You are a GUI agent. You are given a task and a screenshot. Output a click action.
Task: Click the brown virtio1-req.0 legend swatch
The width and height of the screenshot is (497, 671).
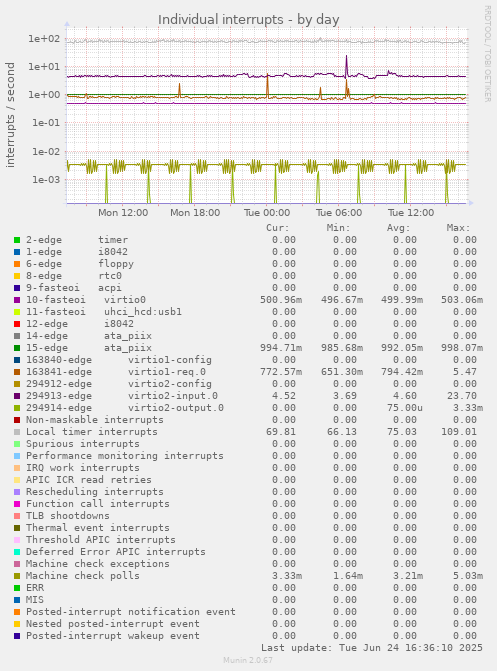[x=17, y=372]
